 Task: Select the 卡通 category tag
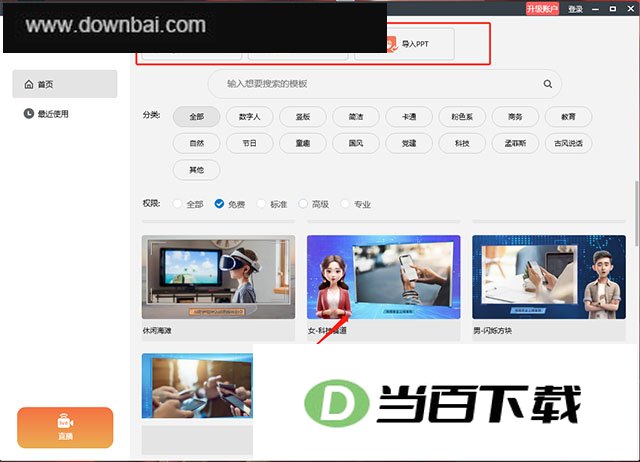click(x=409, y=117)
